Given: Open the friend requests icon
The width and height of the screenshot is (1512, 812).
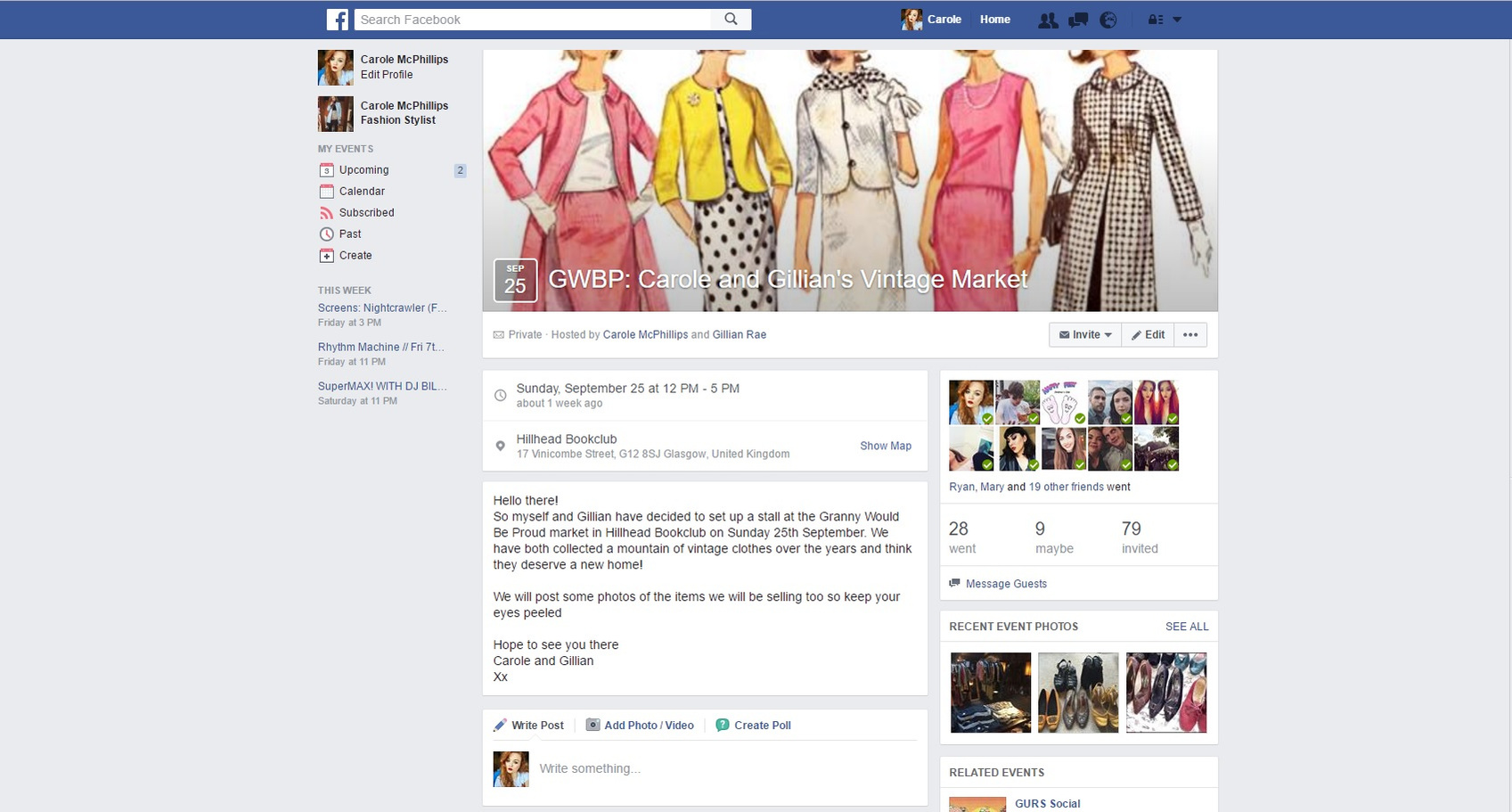Looking at the screenshot, I should click(x=1048, y=20).
